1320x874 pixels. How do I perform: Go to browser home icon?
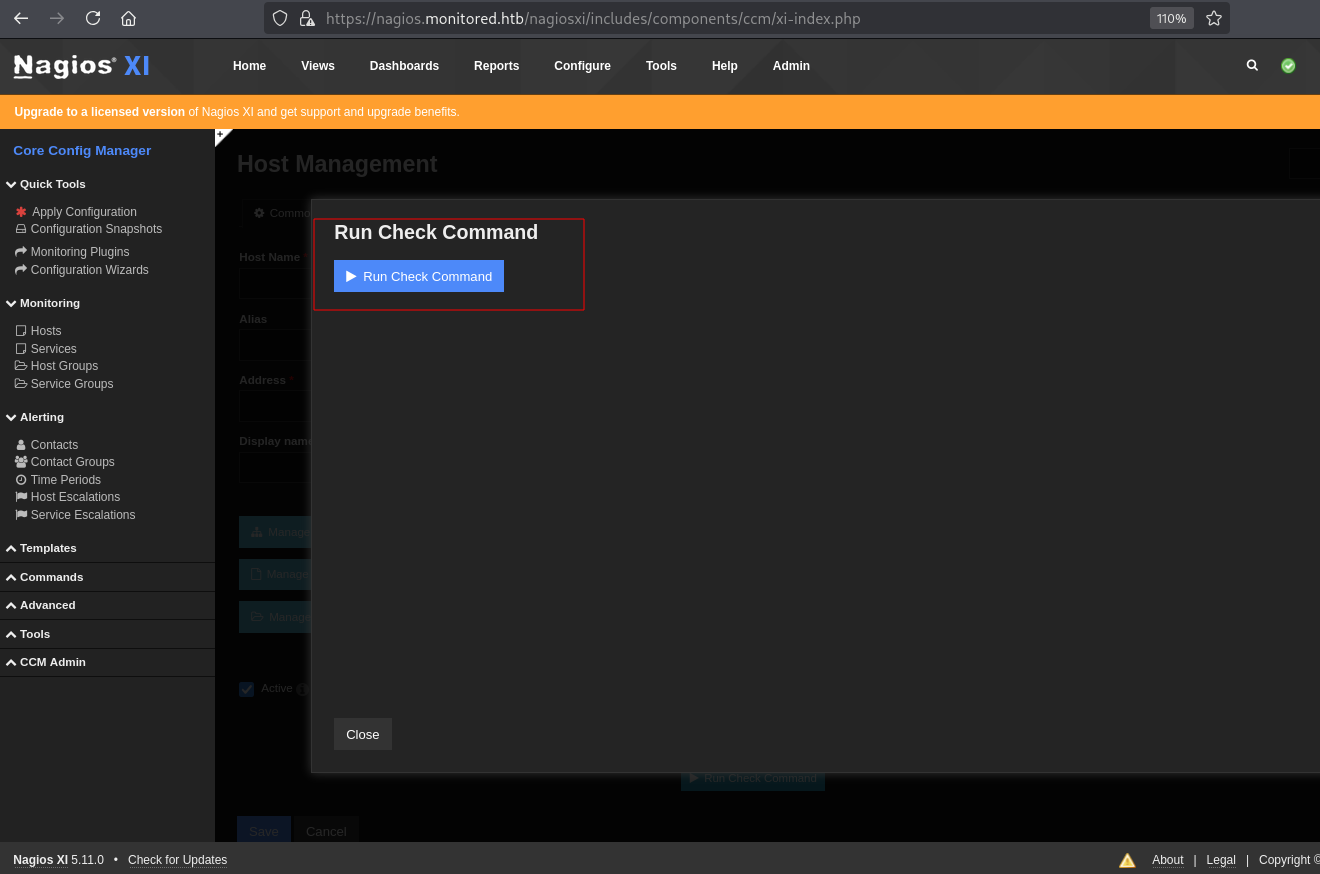click(x=128, y=18)
